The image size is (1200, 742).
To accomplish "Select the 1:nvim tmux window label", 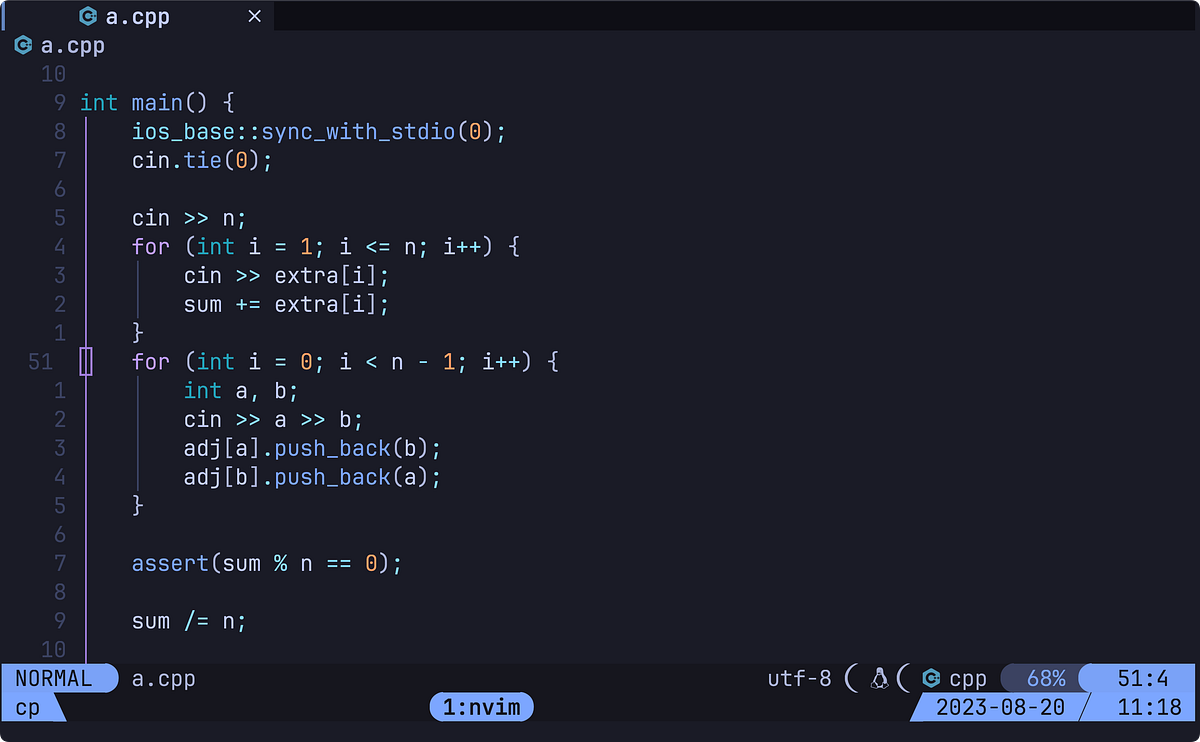I will click(481, 707).
